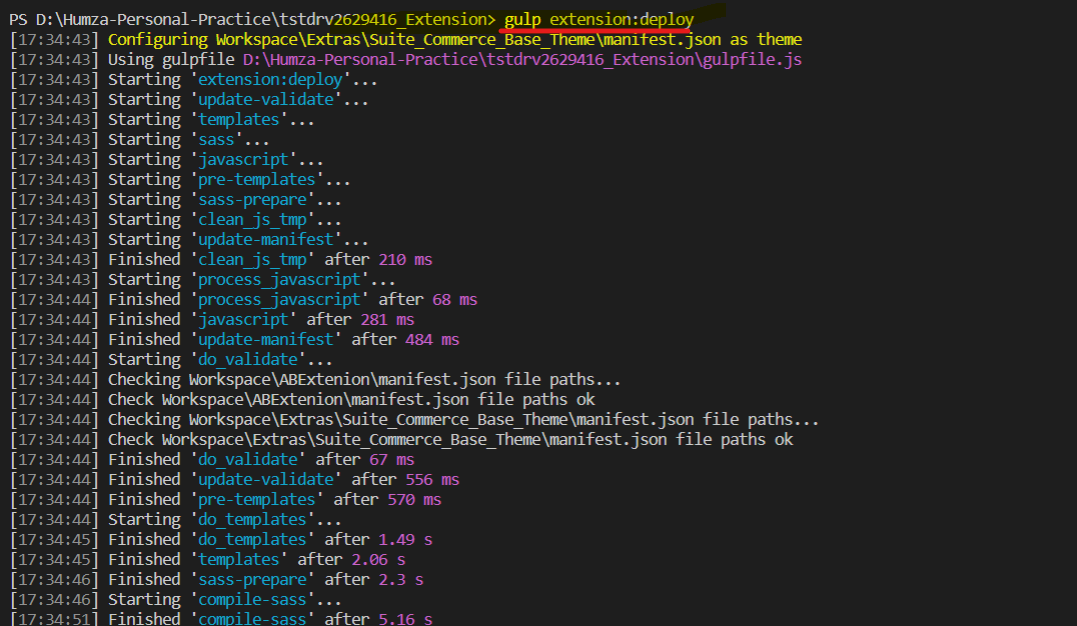
Task: Click the 'Check Workspace\ABExtenion\manifest.json file paths ok' line
Action: (x=351, y=399)
